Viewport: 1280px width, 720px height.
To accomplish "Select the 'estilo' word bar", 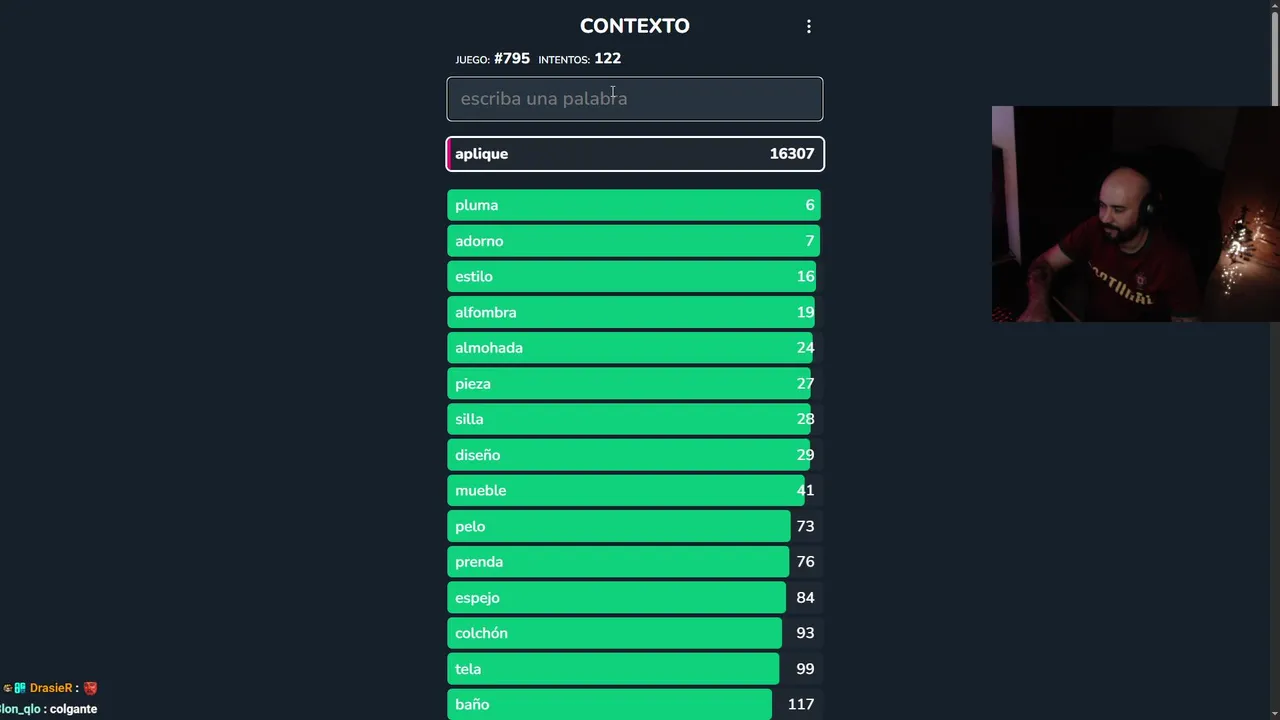I will (x=634, y=277).
